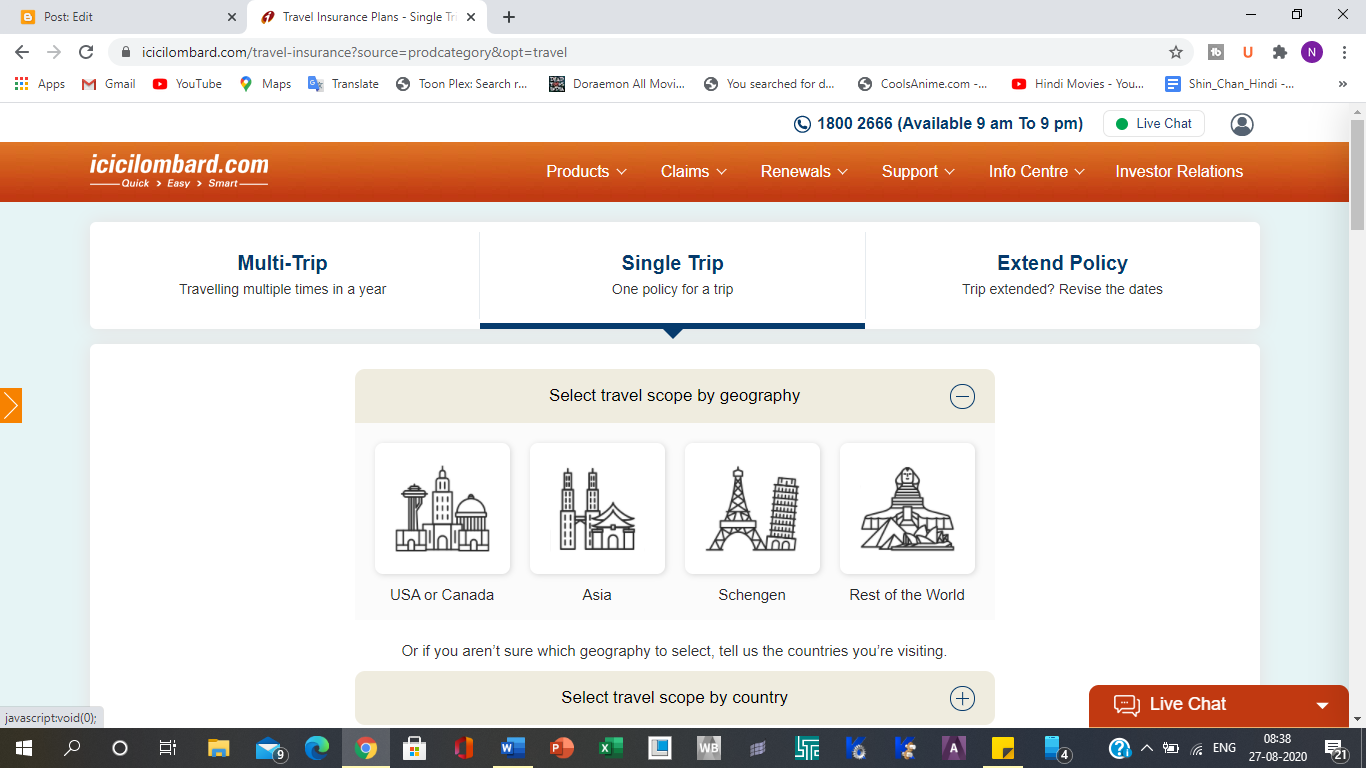1366x768 pixels.
Task: Click the bookmark star in the address bar
Action: tap(1176, 52)
